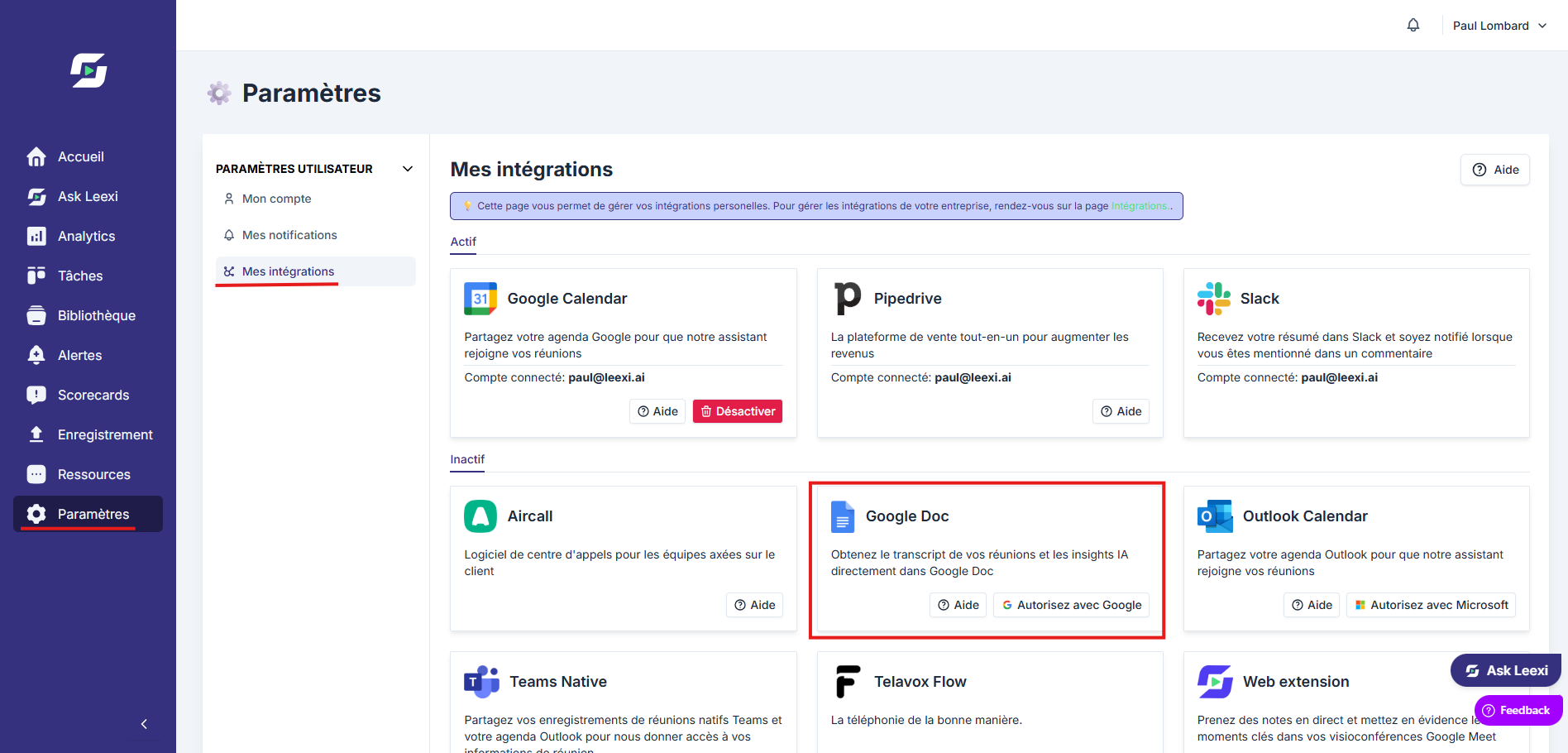Open Aide for Pipedrive

(x=1121, y=411)
